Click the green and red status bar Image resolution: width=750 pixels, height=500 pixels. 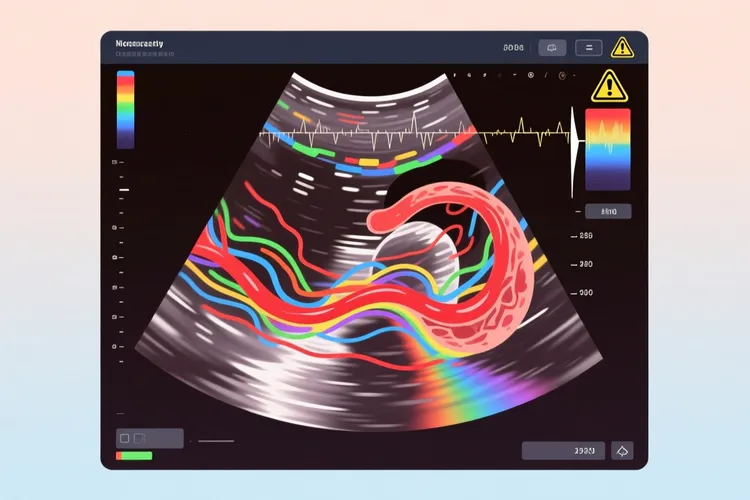[134, 456]
